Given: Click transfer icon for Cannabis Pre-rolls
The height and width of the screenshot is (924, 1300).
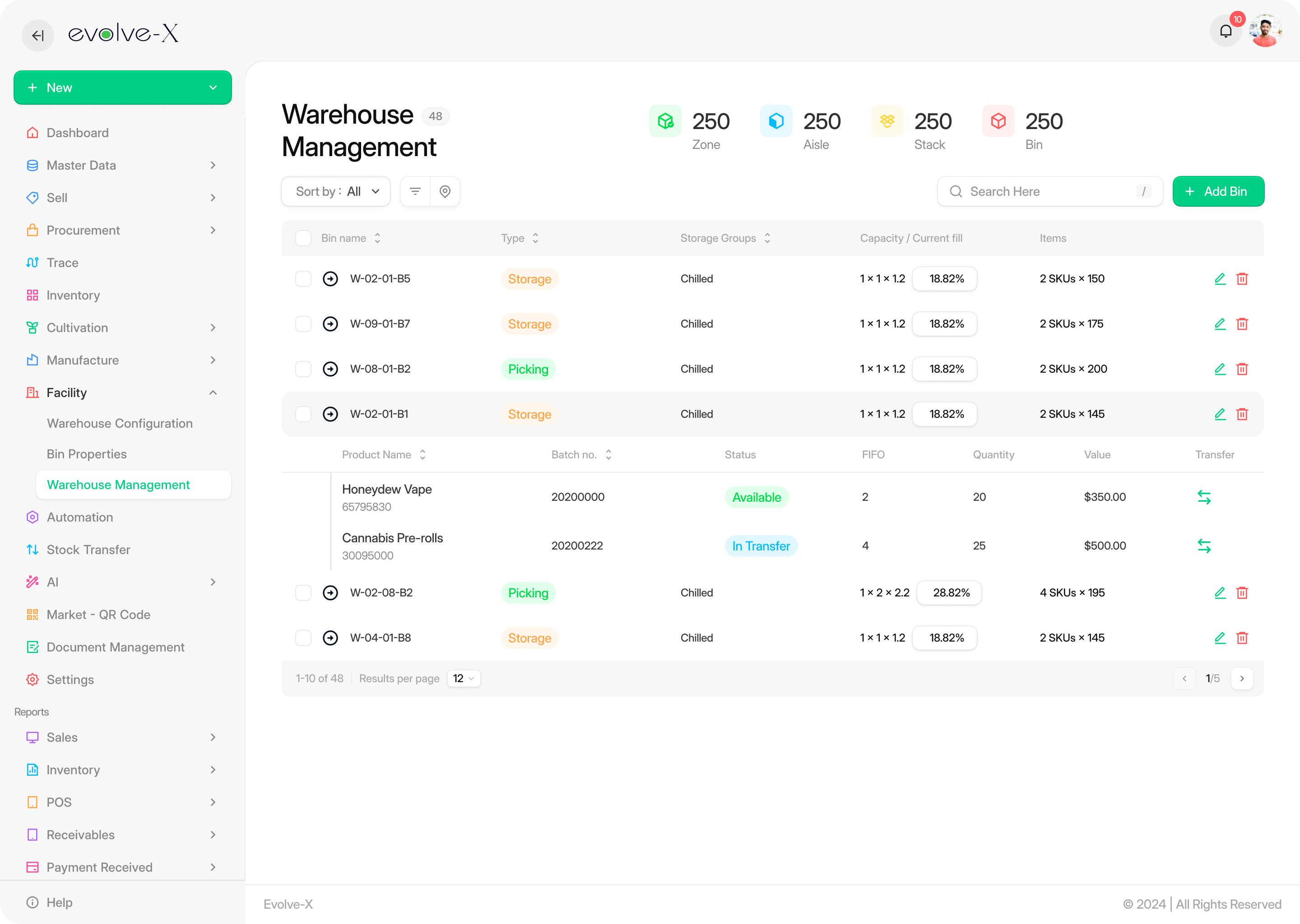Looking at the screenshot, I should click(1204, 545).
